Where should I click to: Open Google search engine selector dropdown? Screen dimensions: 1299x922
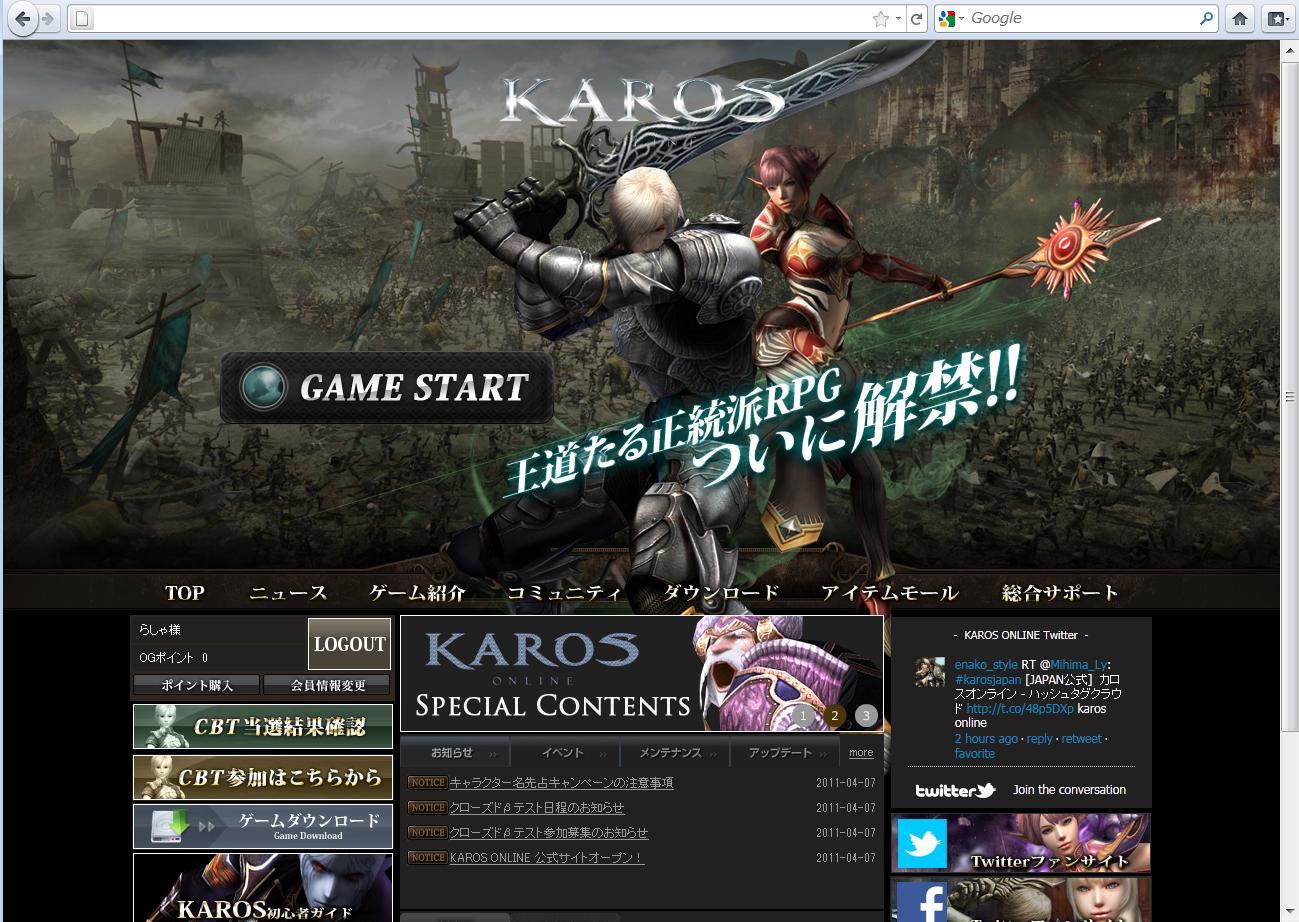pos(952,19)
